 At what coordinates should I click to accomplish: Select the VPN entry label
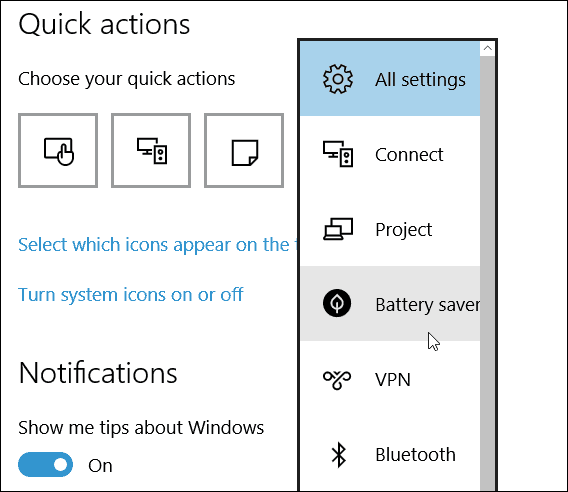[x=393, y=380]
